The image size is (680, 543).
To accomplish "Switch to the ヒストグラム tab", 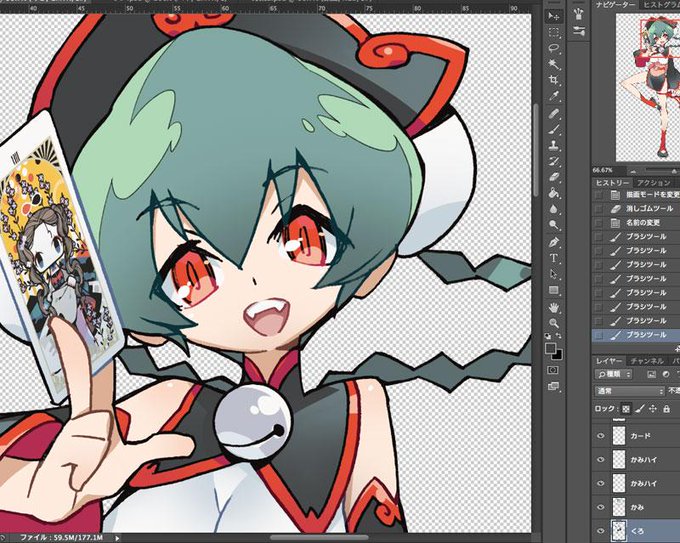I will pos(661,5).
